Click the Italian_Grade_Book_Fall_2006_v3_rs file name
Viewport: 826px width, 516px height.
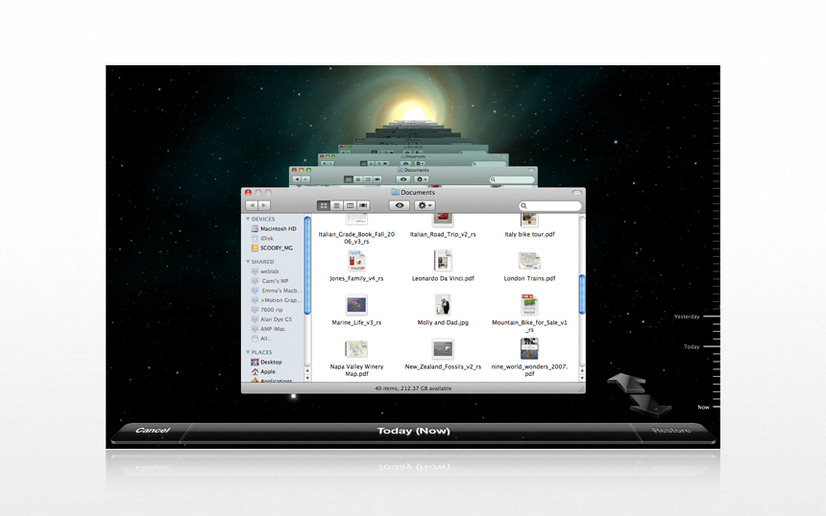tap(357, 237)
